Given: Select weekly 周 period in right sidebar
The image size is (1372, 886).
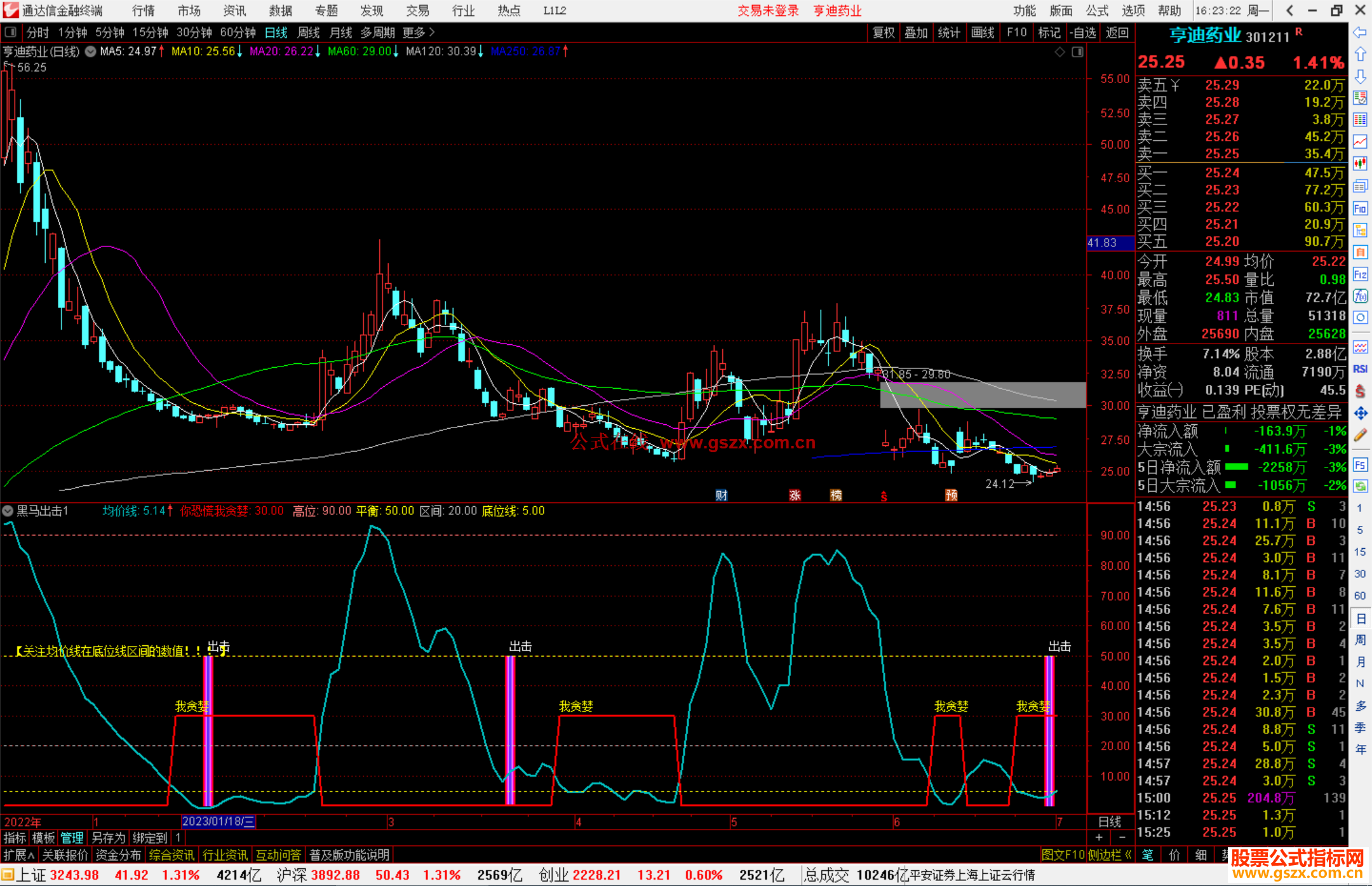Looking at the screenshot, I should pos(1361,640).
